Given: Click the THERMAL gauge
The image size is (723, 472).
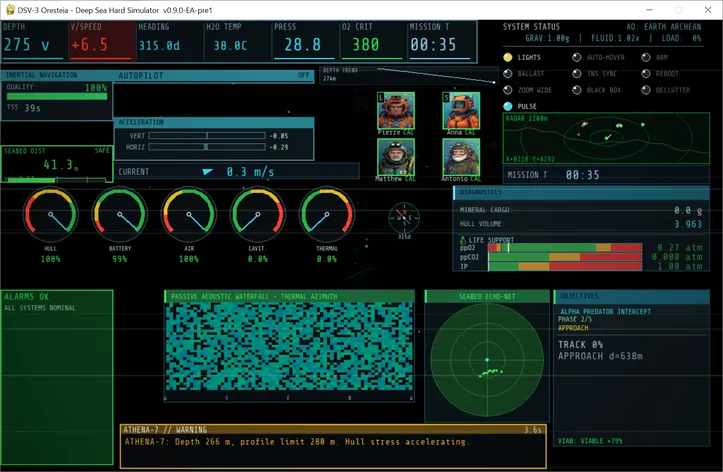Looking at the screenshot, I should pos(327,214).
